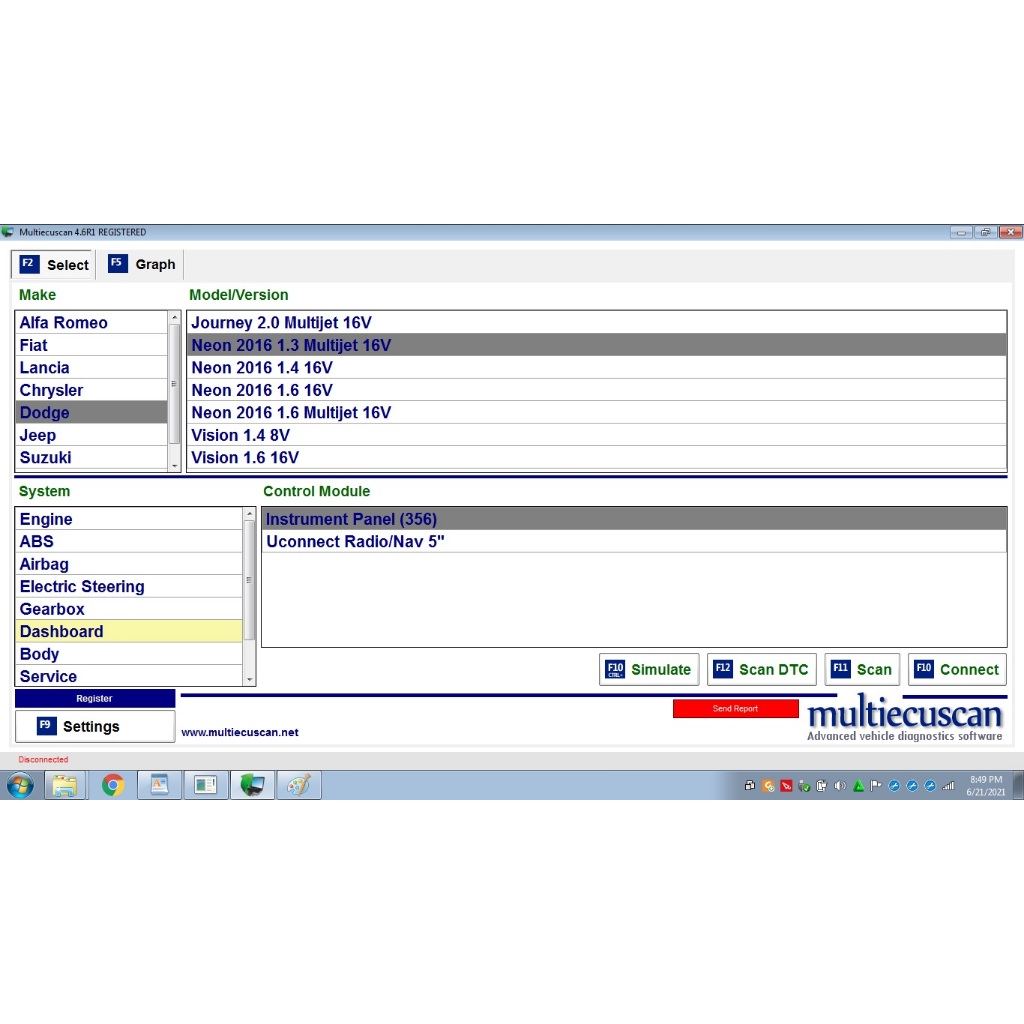Select Dodge in the Make list
Image resolution: width=1024 pixels, height=1024 pixels.
coord(91,413)
